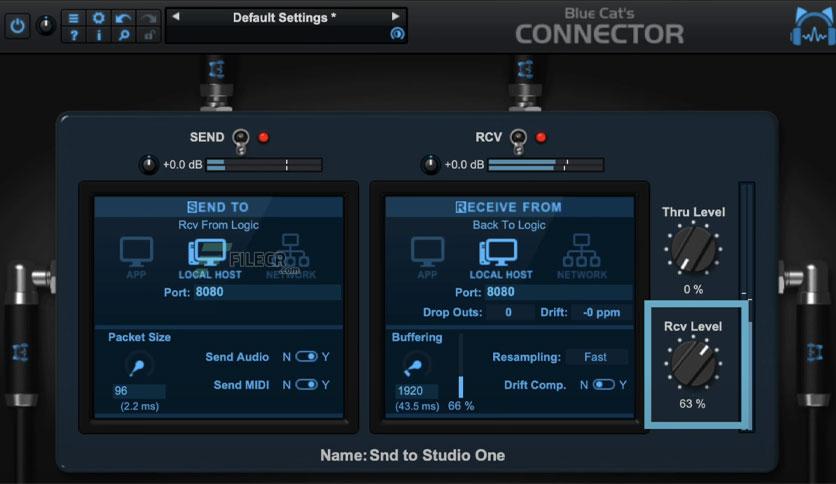This screenshot has width=836, height=484.
Task: Click the 'Rcv From Logic' label
Action: click(219, 225)
